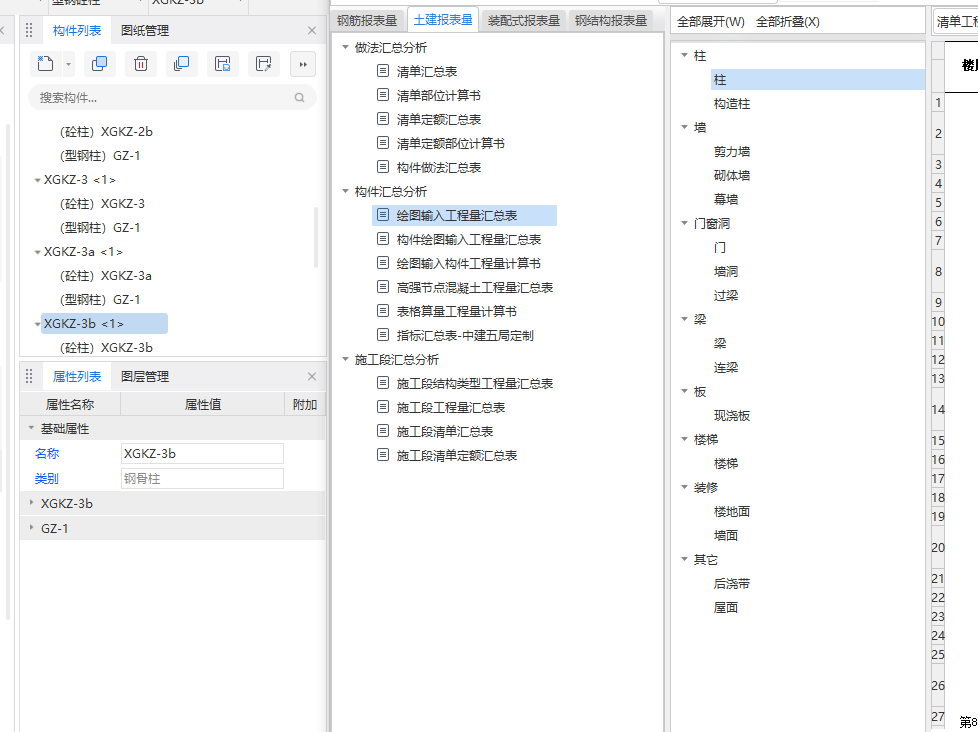Click the delete component trash icon
978x732 pixels.
coord(141,64)
